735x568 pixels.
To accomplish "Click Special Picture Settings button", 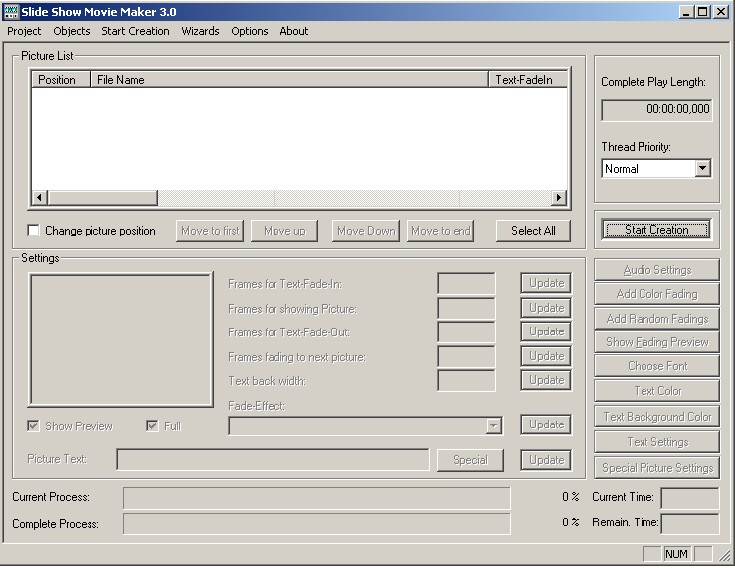I will coord(657,468).
